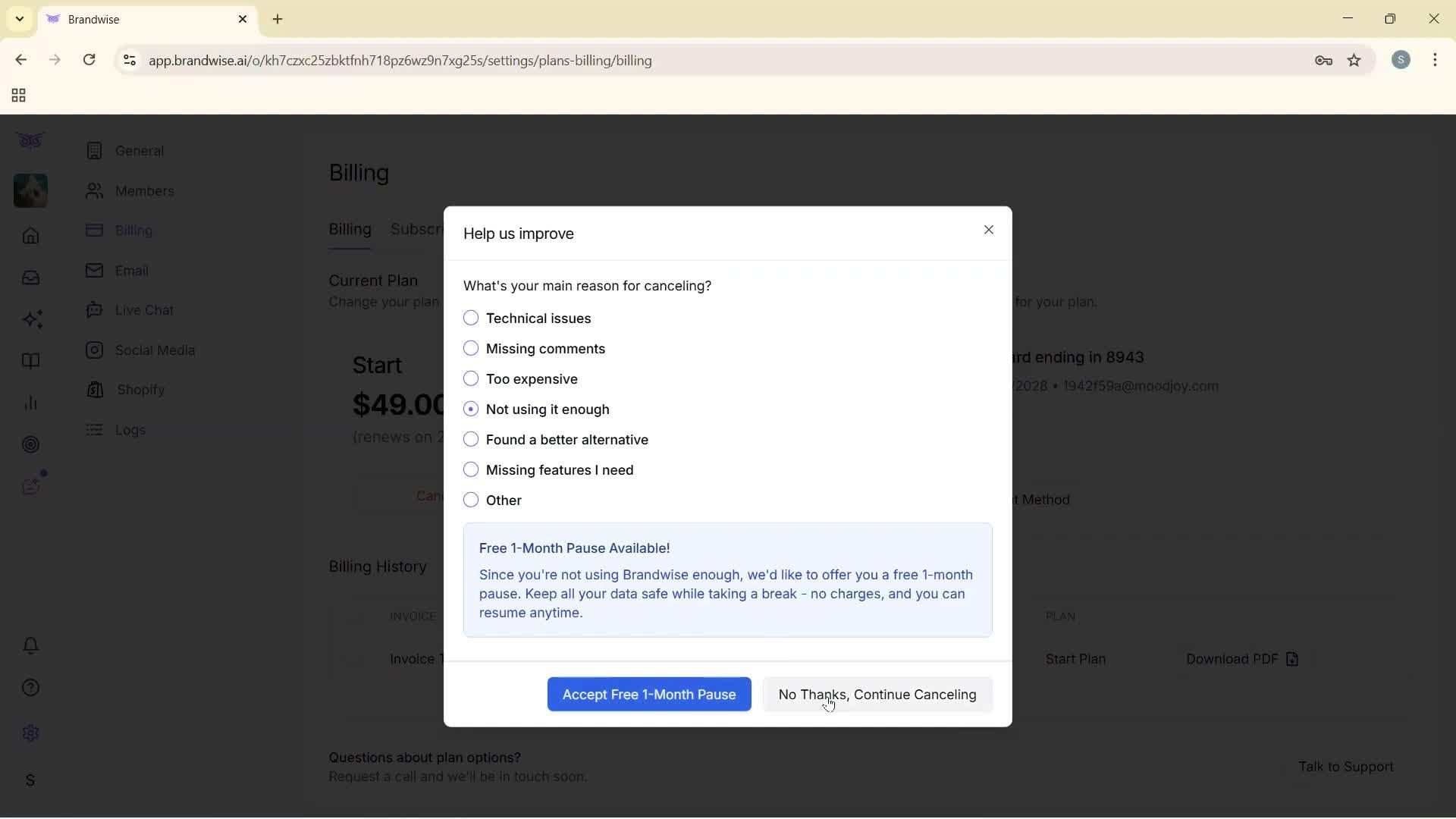Open Chrome's three-dot menu
This screenshot has height=819, width=1456.
click(x=1436, y=60)
